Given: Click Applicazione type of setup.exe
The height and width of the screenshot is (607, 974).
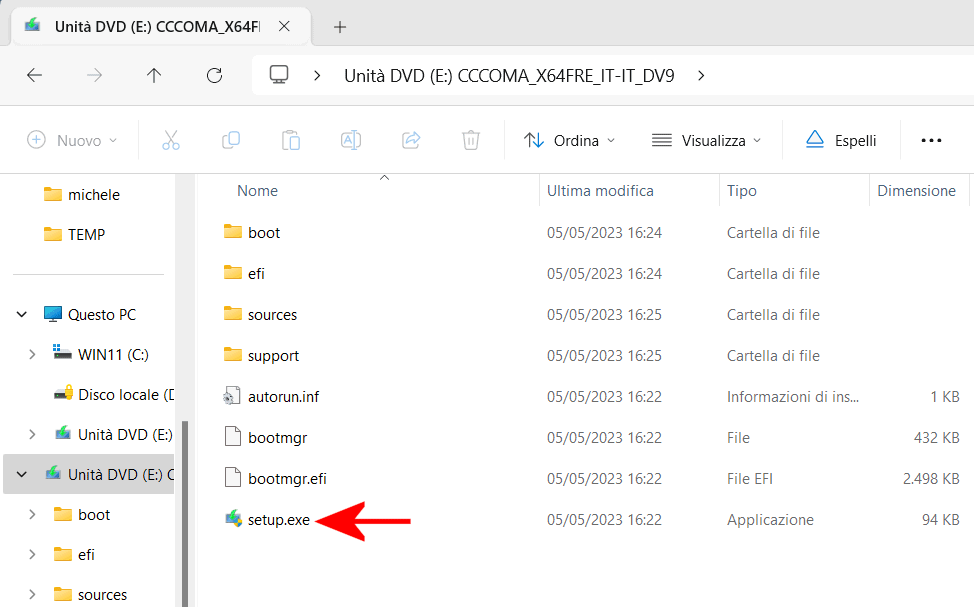Looking at the screenshot, I should tap(770, 519).
